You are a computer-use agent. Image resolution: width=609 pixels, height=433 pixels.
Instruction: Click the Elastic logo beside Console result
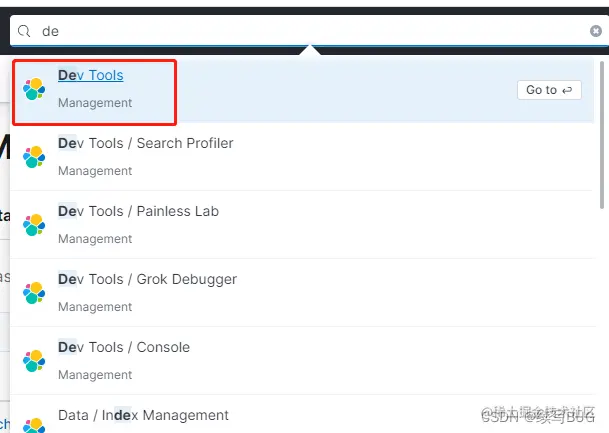[34, 361]
